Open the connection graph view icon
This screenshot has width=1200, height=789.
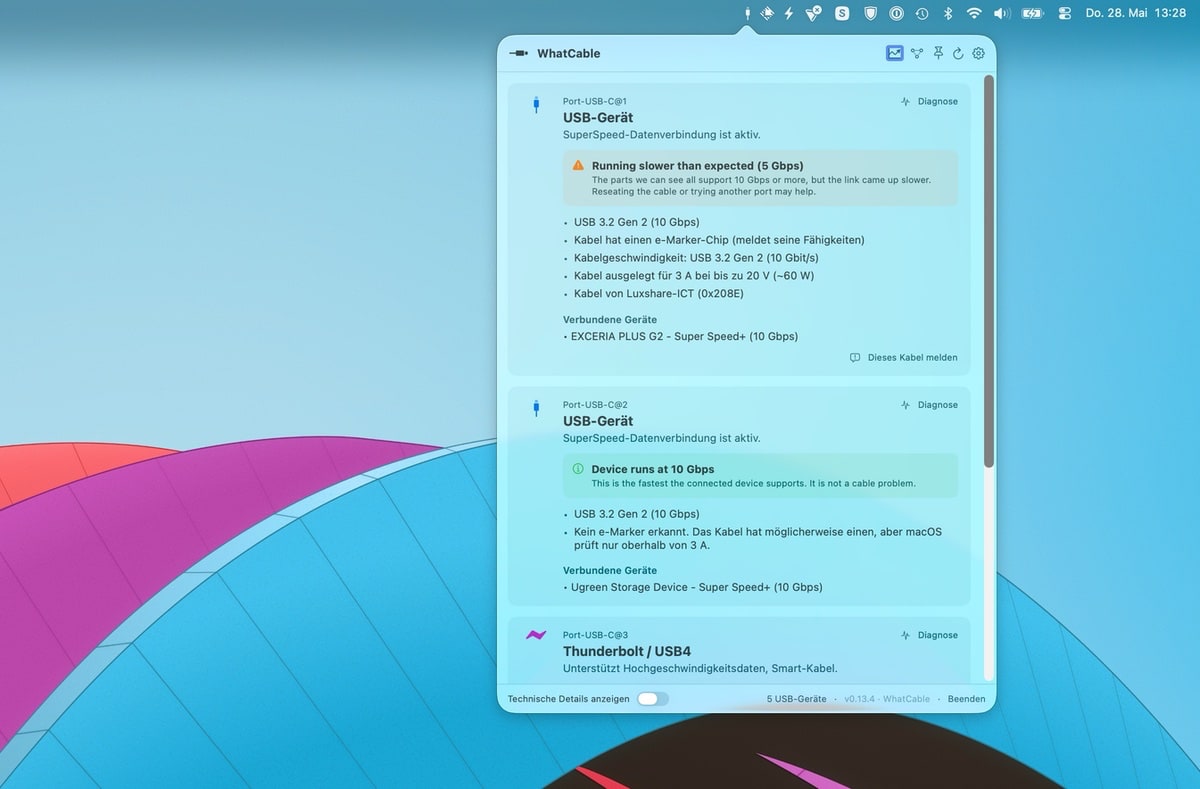coord(917,53)
